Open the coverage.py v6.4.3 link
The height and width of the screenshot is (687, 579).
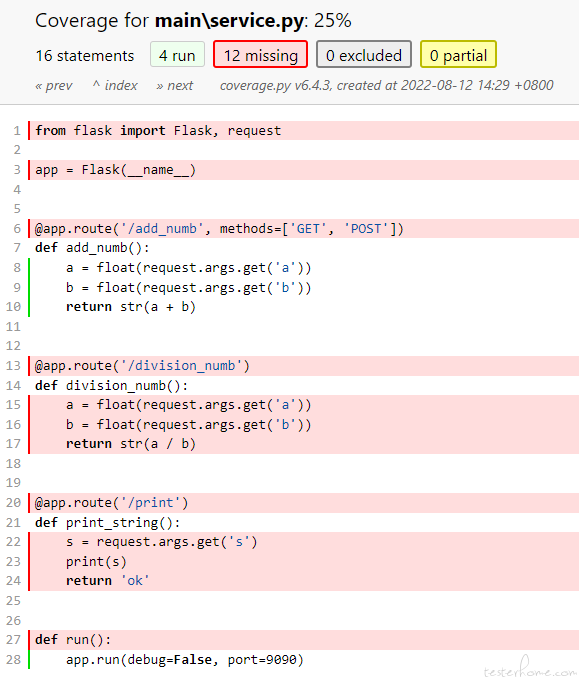pyautogui.click(x=275, y=85)
